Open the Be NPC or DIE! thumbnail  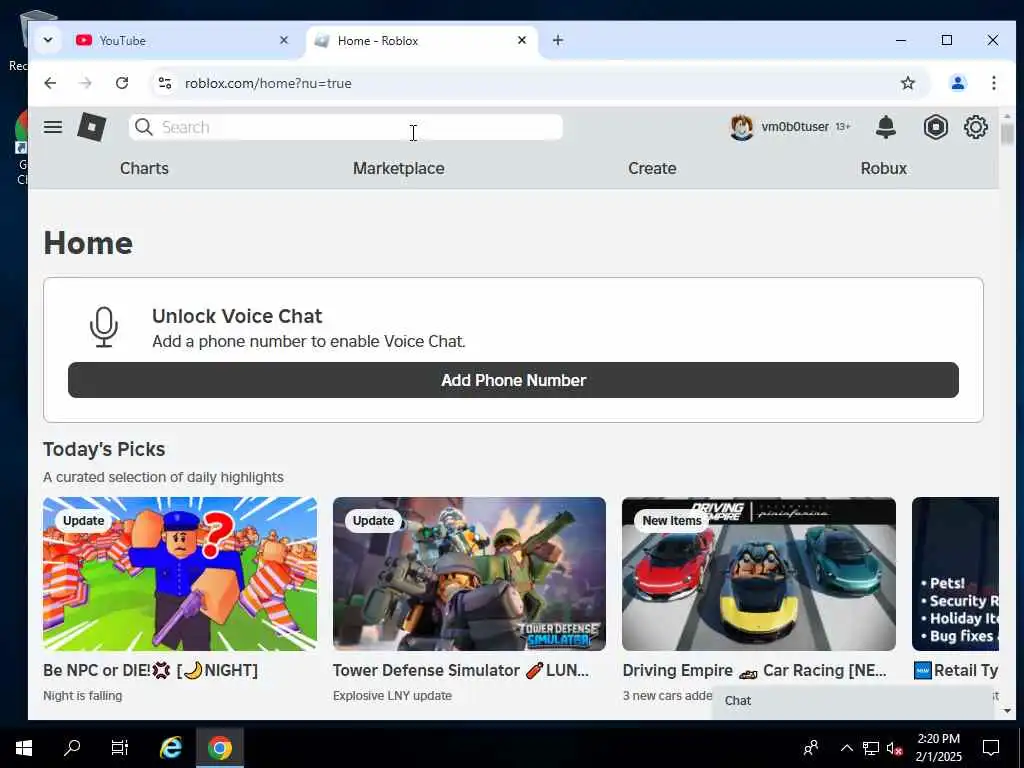(180, 574)
